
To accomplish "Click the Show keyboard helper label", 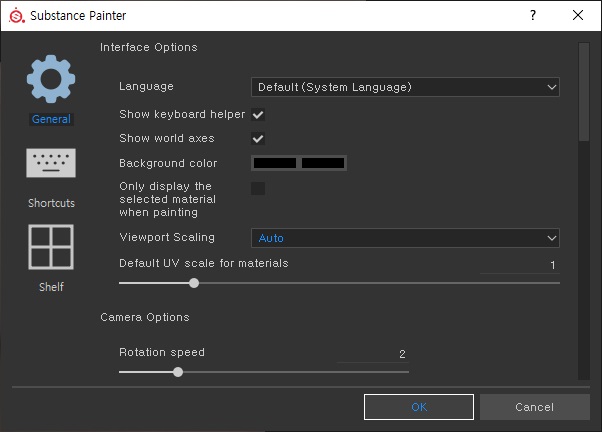I will (182, 114).
